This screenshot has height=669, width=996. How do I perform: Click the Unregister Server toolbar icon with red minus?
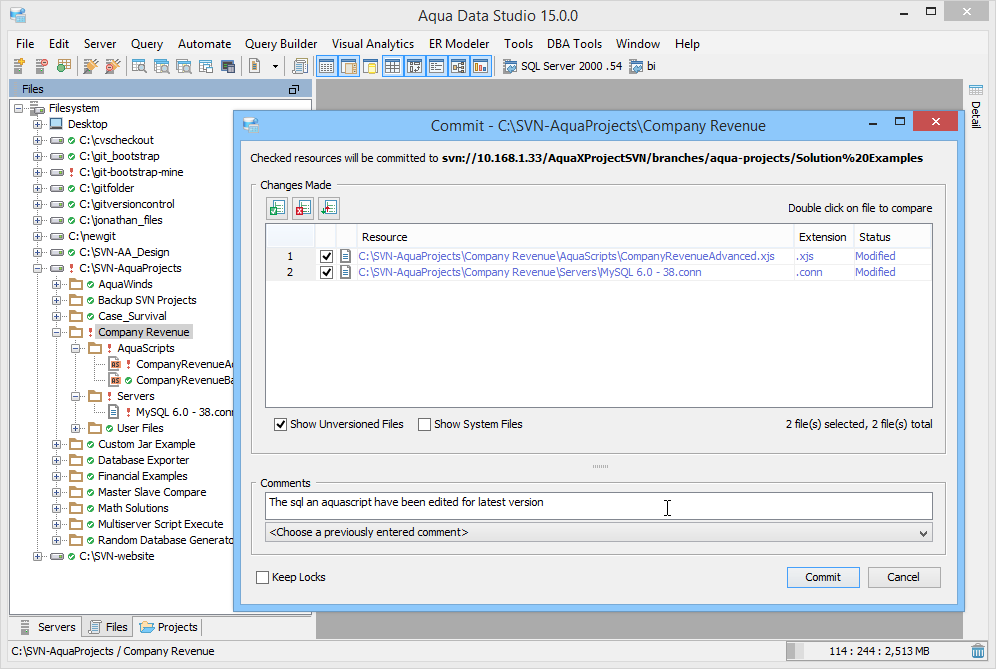tap(41, 66)
